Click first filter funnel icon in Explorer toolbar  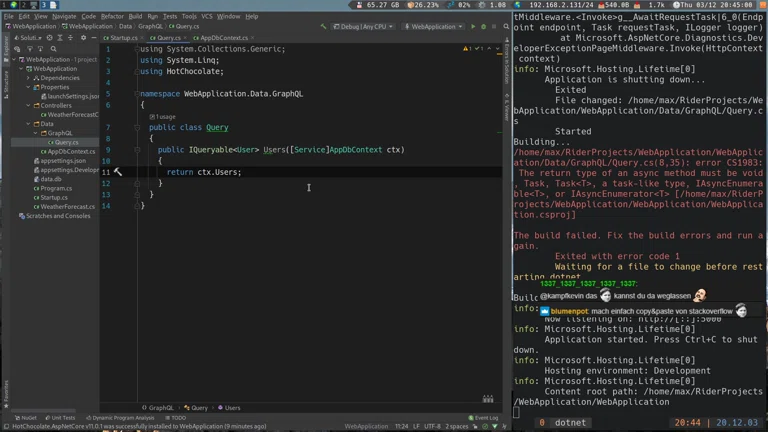(x=30, y=49)
